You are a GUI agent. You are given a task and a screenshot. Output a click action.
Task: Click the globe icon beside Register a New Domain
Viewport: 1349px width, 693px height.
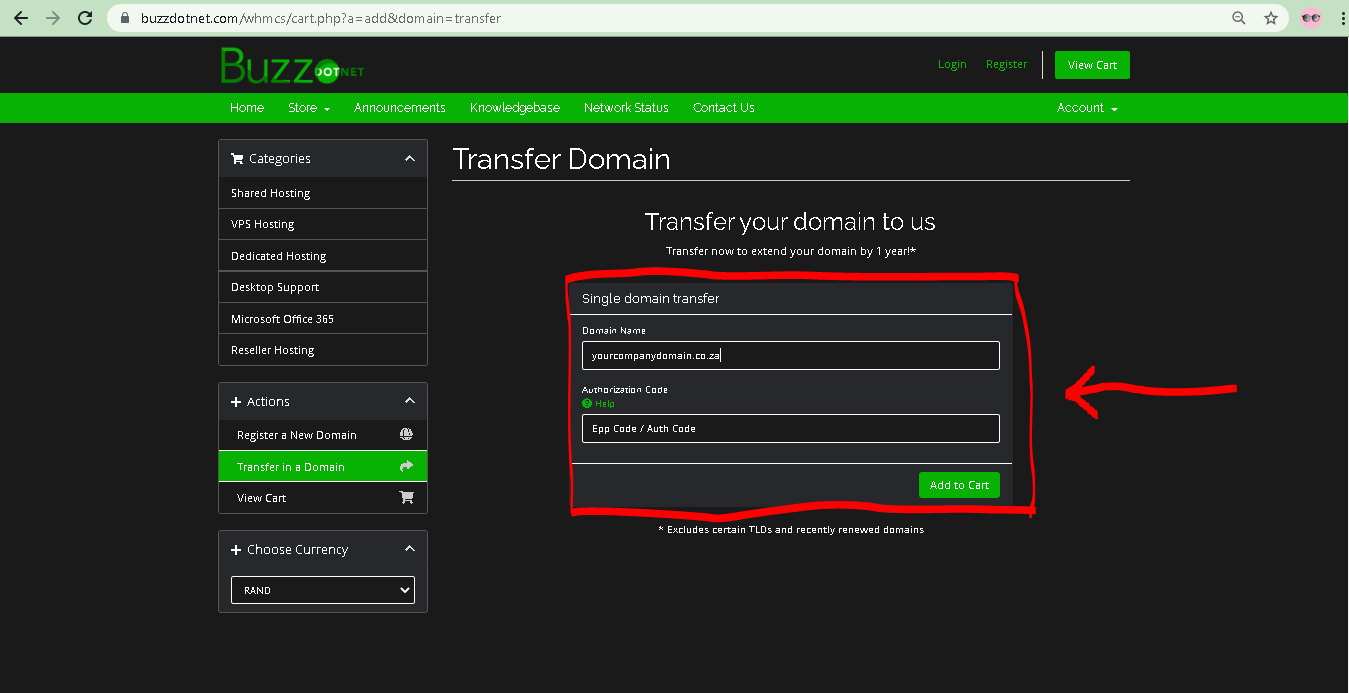406,435
